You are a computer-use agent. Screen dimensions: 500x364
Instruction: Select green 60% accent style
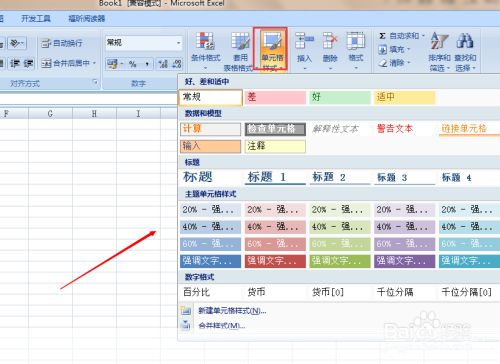340,244
